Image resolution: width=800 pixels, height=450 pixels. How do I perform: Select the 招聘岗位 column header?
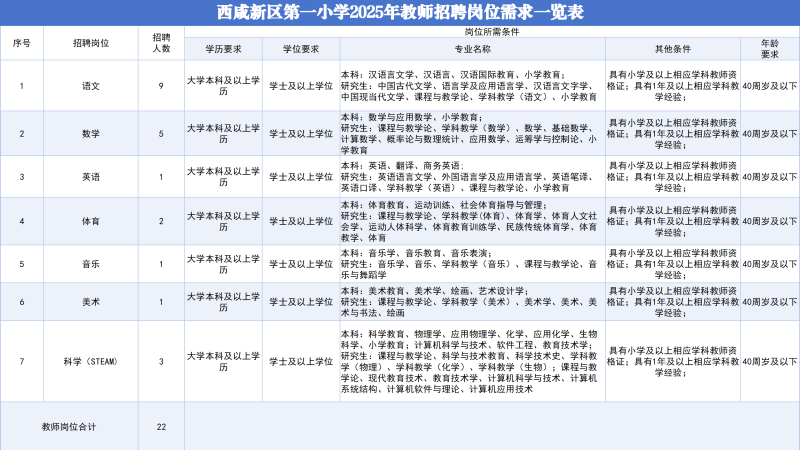(91, 46)
